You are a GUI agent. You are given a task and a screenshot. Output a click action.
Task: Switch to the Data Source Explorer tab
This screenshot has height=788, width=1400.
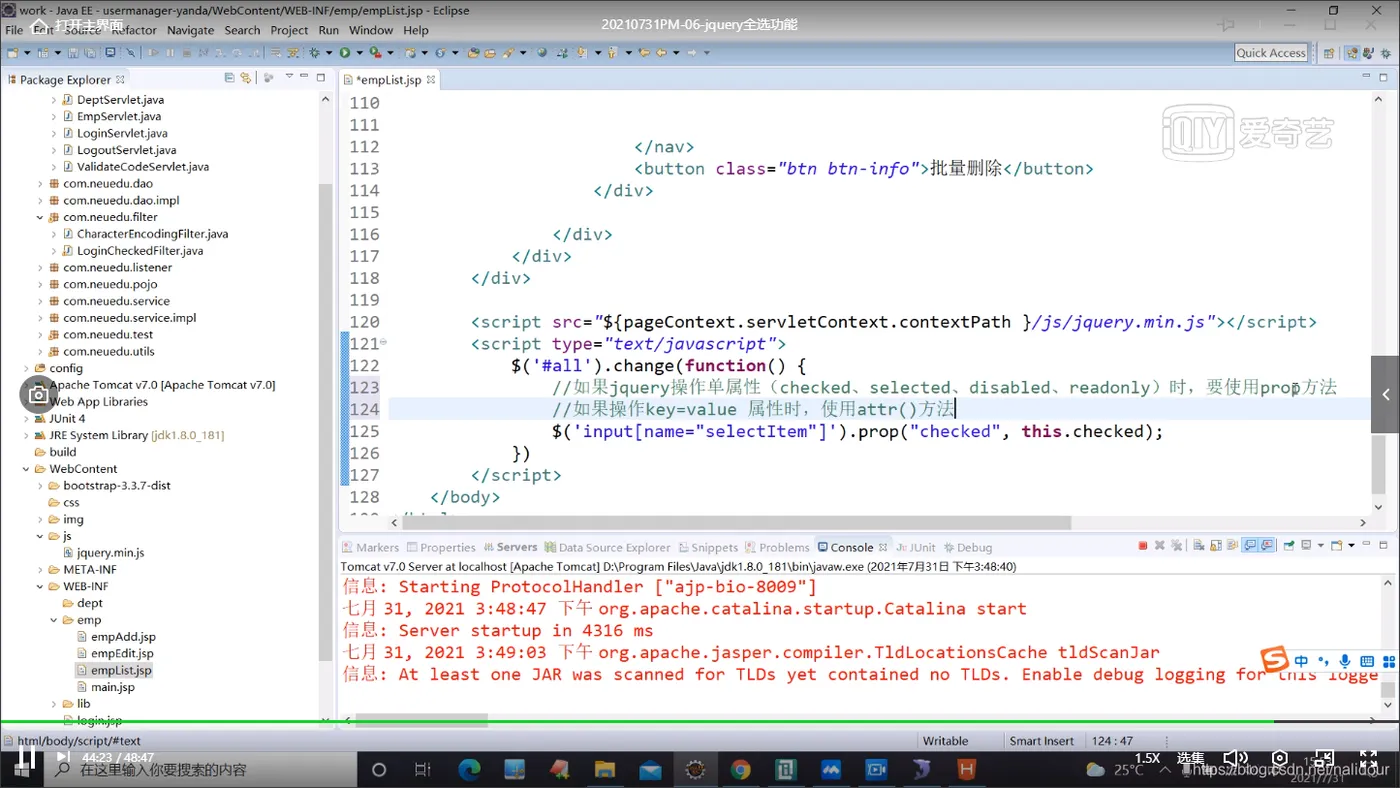point(608,547)
